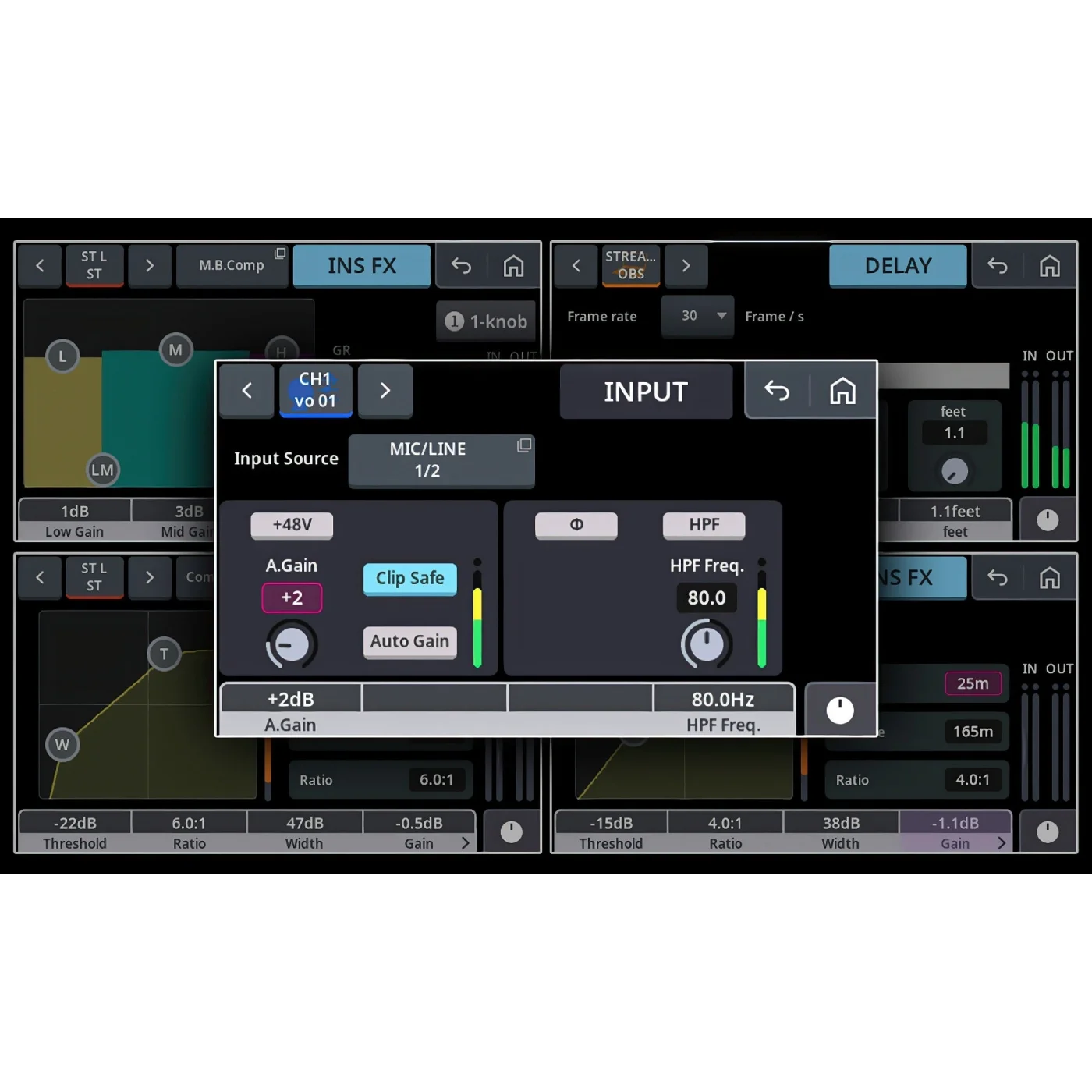The height and width of the screenshot is (1092, 1092).
Task: Enable the HPF filter button
Action: [704, 525]
